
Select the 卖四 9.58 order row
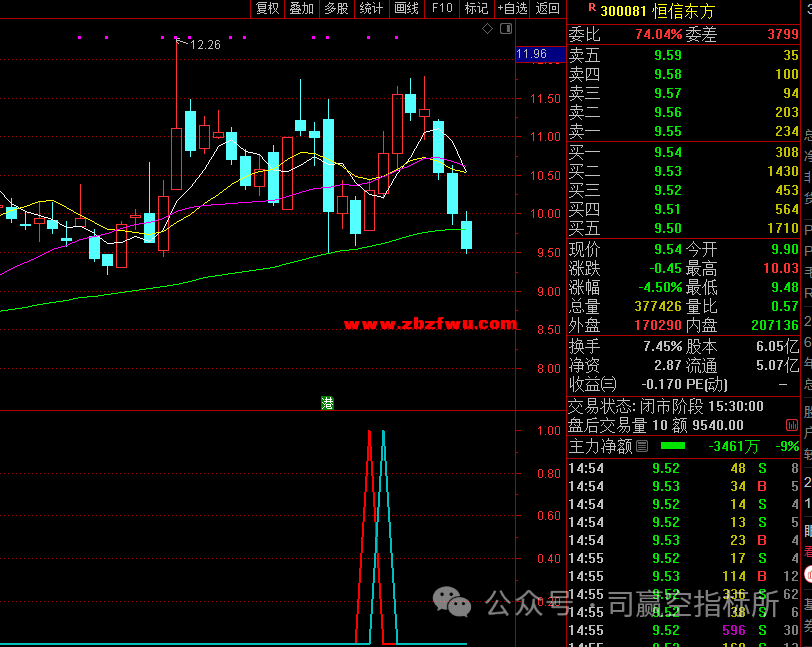[x=684, y=74]
